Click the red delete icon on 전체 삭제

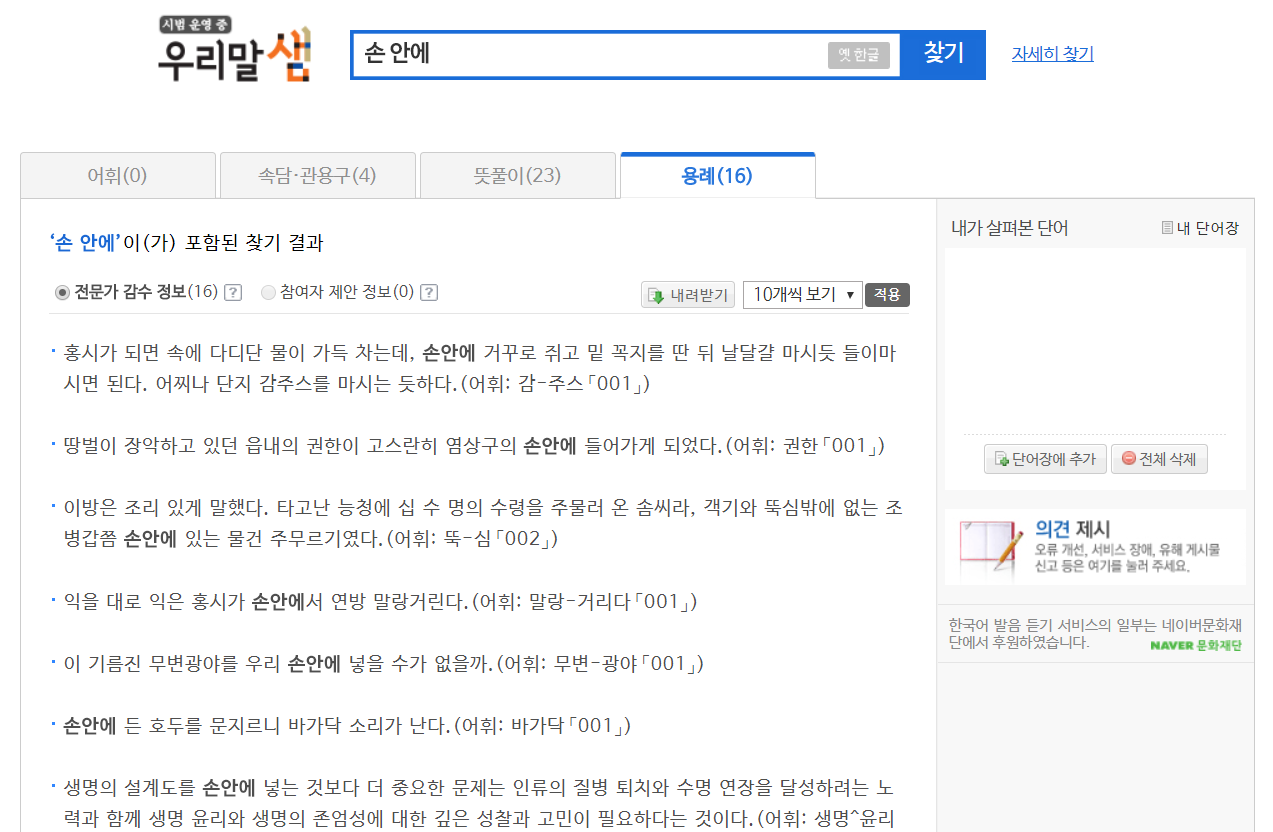tap(1129, 458)
